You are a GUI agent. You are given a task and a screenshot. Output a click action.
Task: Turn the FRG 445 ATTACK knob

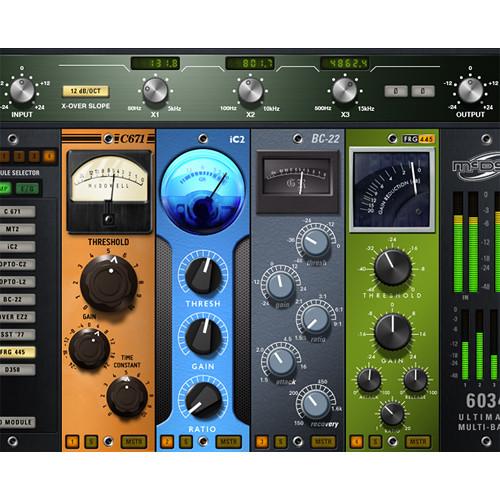click(x=369, y=380)
